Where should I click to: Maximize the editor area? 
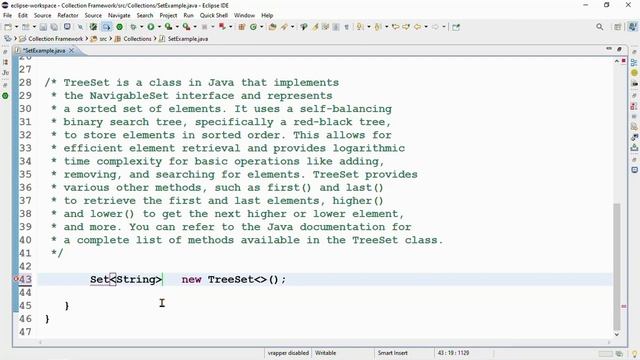click(x=619, y=49)
